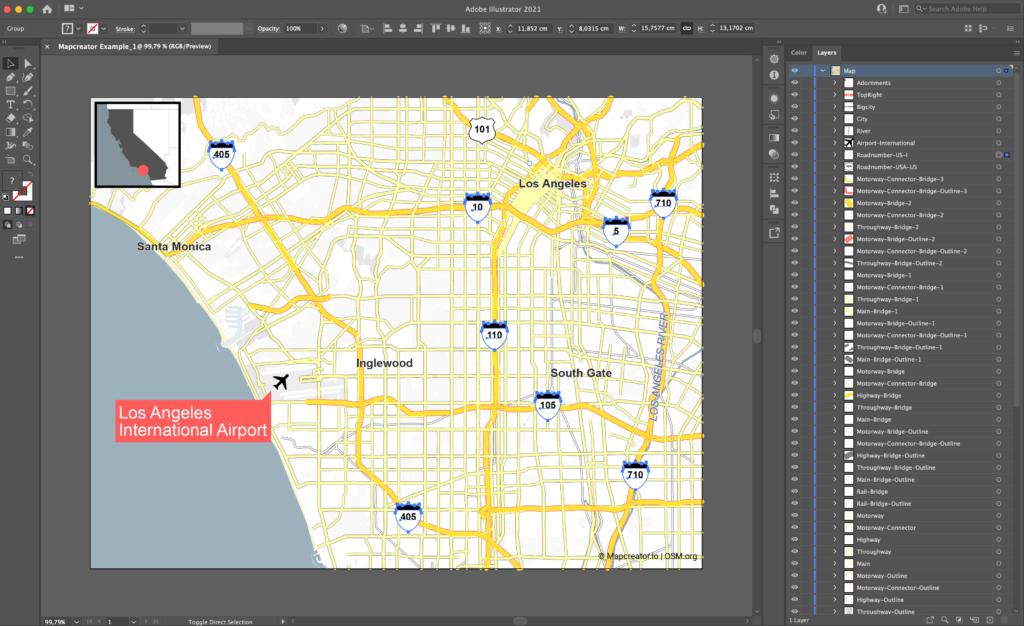Toggle visibility of the City layer
Image resolution: width=1024 pixels, height=626 pixels.
click(x=795, y=119)
